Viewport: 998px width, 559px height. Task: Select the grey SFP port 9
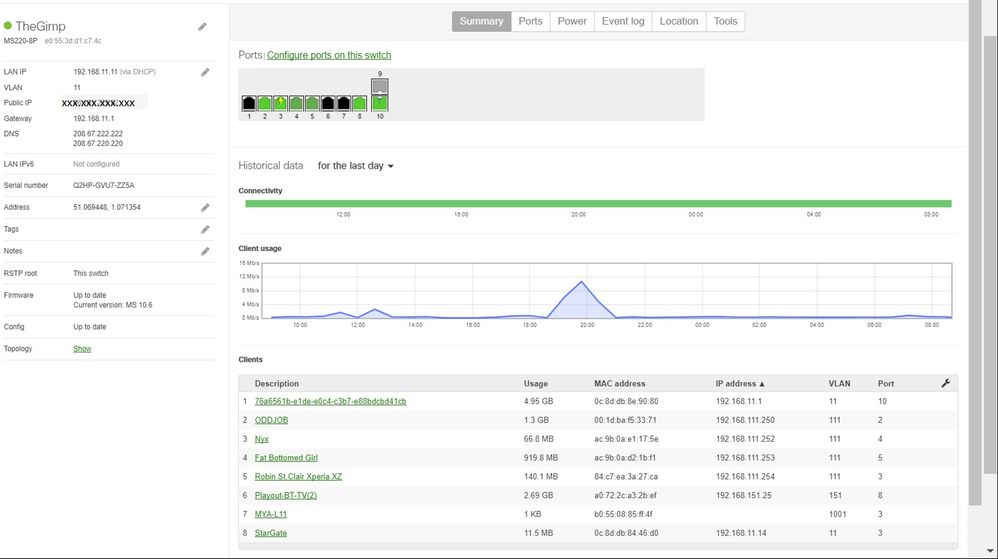coord(379,87)
